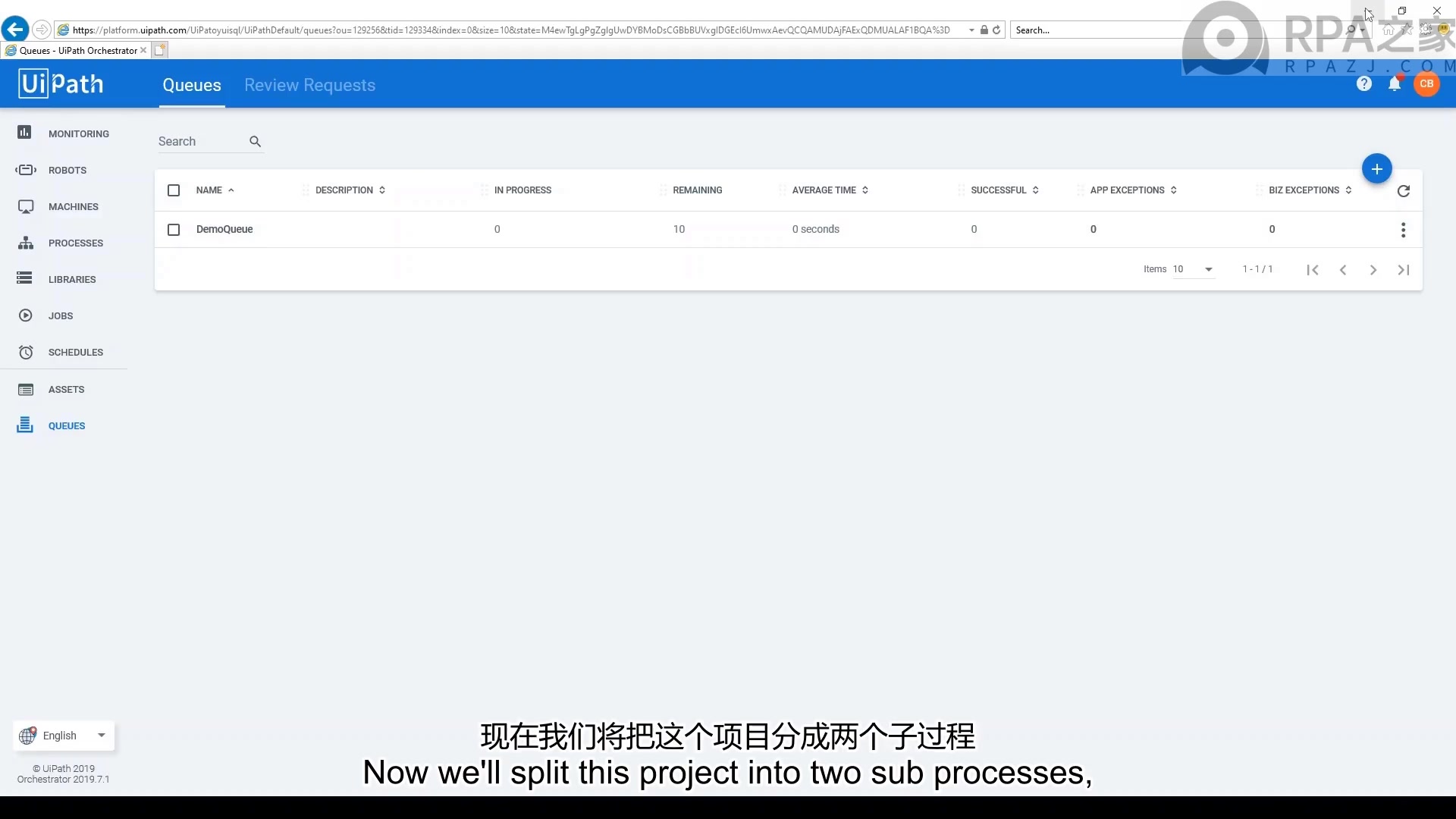Switch to the Queues tab

(192, 85)
